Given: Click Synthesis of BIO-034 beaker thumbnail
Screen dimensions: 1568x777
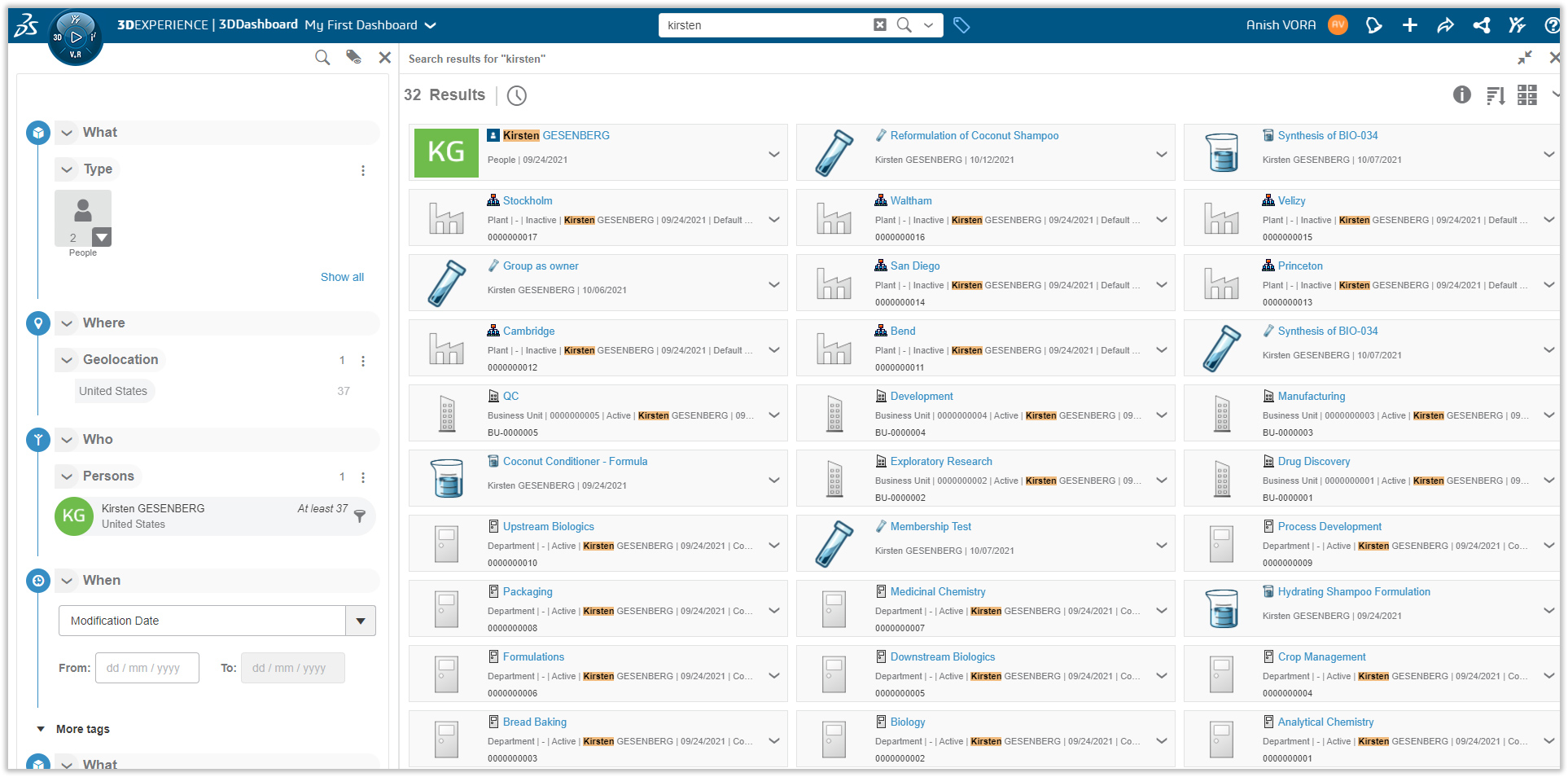Looking at the screenshot, I should coord(1222,152).
